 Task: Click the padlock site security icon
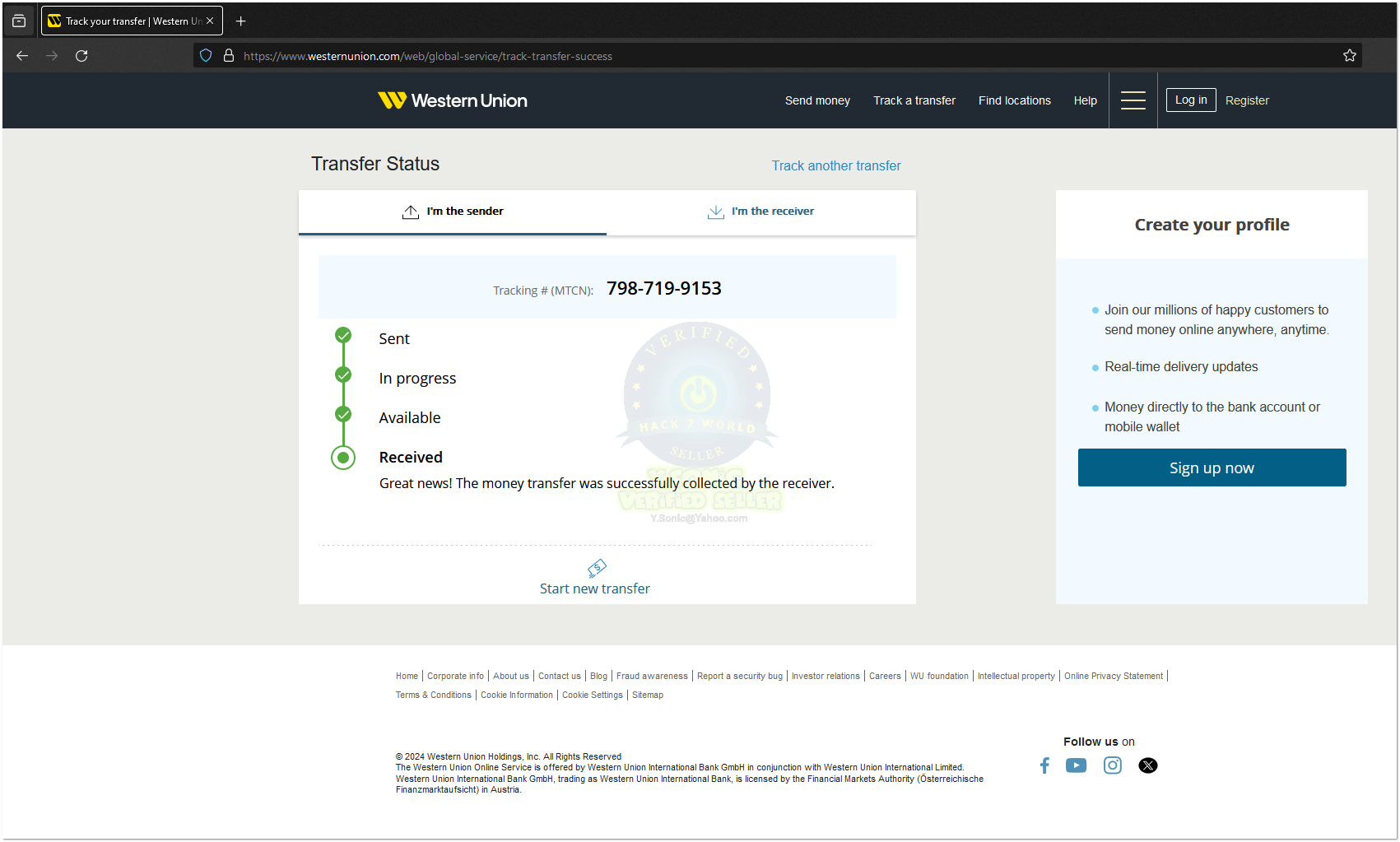[x=229, y=56]
